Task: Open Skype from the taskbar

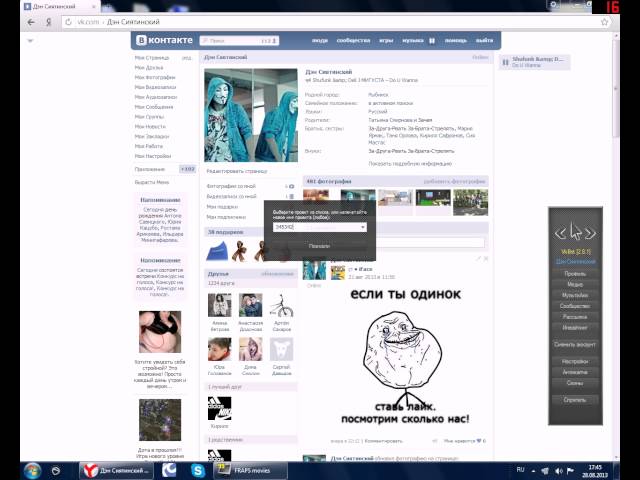Action: point(198,471)
